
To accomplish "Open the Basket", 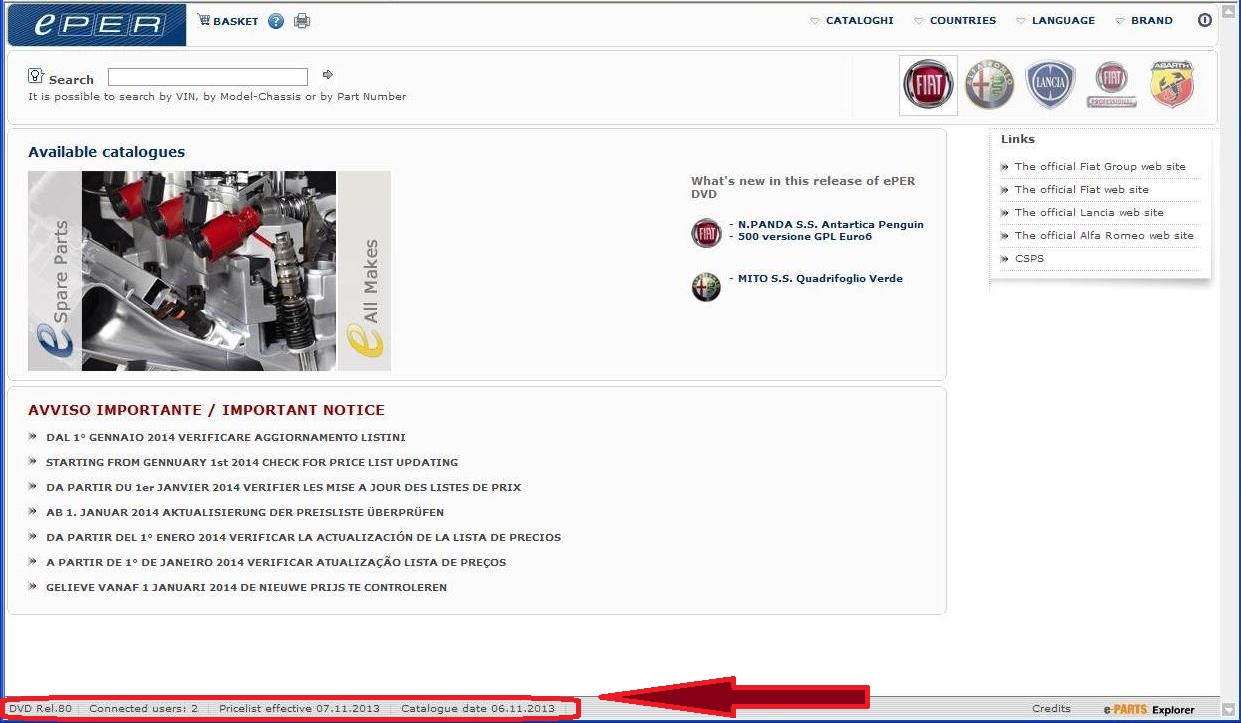I will point(228,20).
